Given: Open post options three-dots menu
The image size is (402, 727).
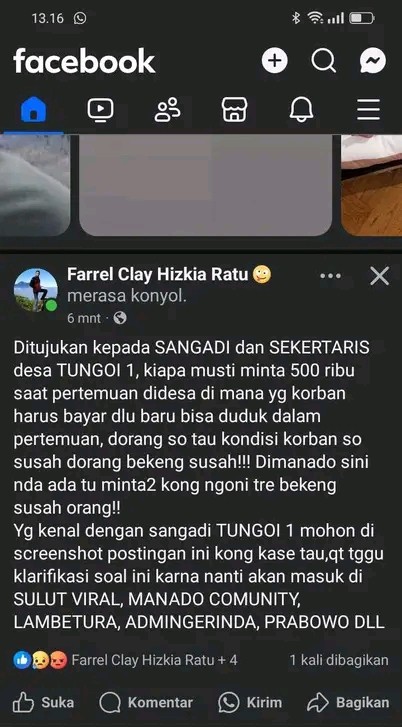Looking at the screenshot, I should coord(331,276).
